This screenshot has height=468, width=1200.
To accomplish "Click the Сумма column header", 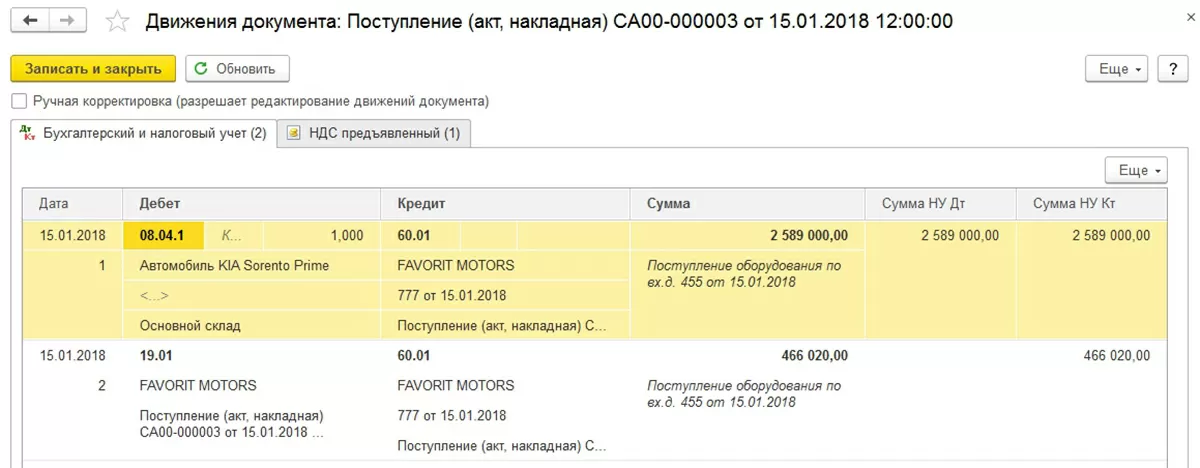I will pos(668,204).
